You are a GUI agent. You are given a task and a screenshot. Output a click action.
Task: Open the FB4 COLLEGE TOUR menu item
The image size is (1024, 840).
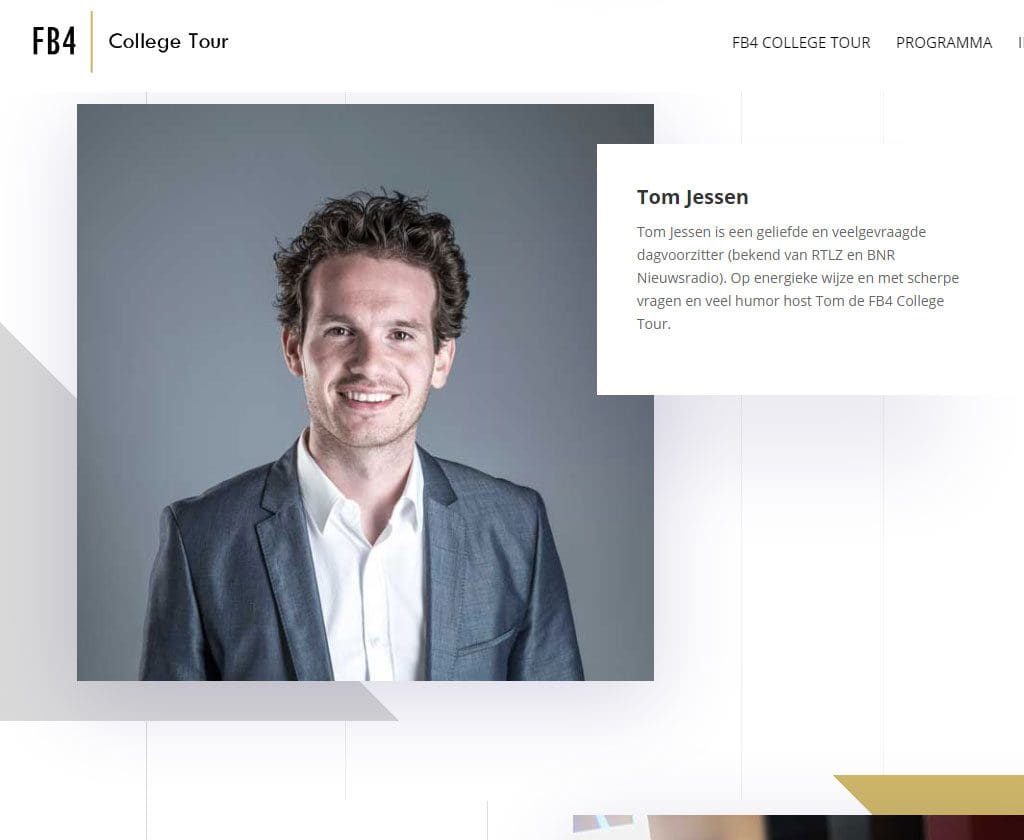point(801,42)
